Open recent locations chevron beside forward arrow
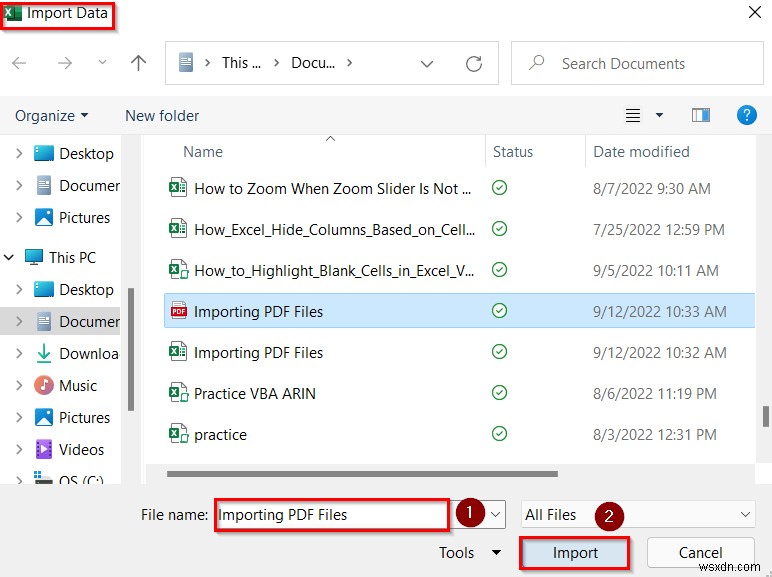Screen dimensions: 772x577 pyautogui.click(x=102, y=63)
